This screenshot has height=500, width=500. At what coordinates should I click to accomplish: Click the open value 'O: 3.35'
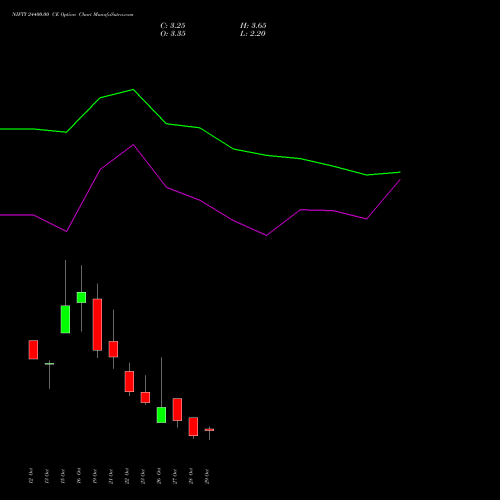173,34
